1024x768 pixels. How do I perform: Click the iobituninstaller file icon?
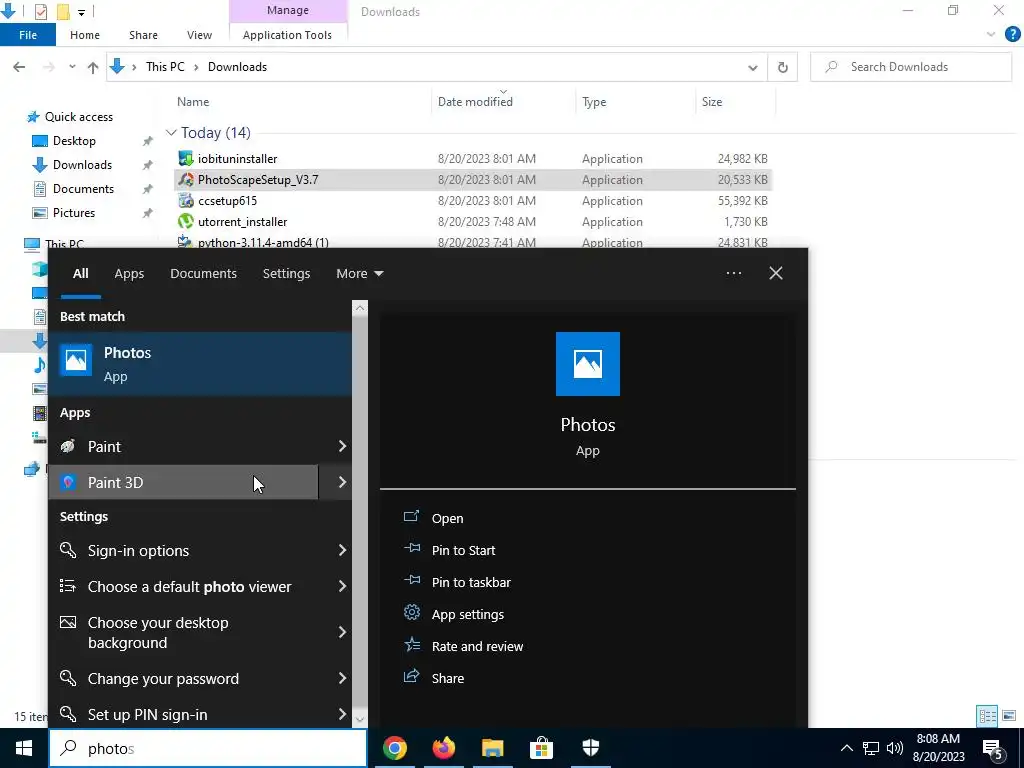[x=186, y=158]
